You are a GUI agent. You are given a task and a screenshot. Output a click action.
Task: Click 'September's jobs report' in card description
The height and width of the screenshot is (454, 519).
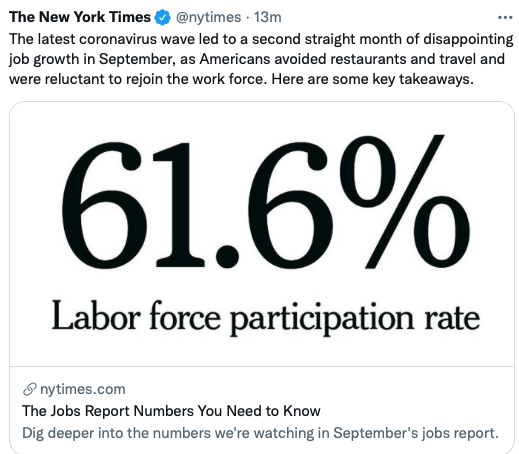click(x=416, y=433)
